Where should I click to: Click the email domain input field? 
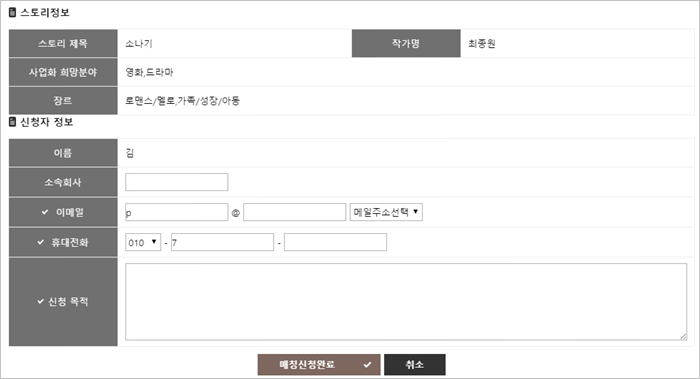[295, 212]
